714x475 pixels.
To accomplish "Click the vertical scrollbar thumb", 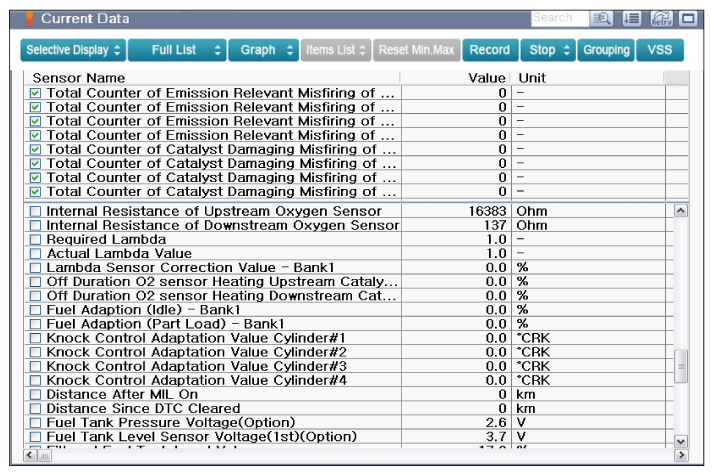I will point(681,367).
